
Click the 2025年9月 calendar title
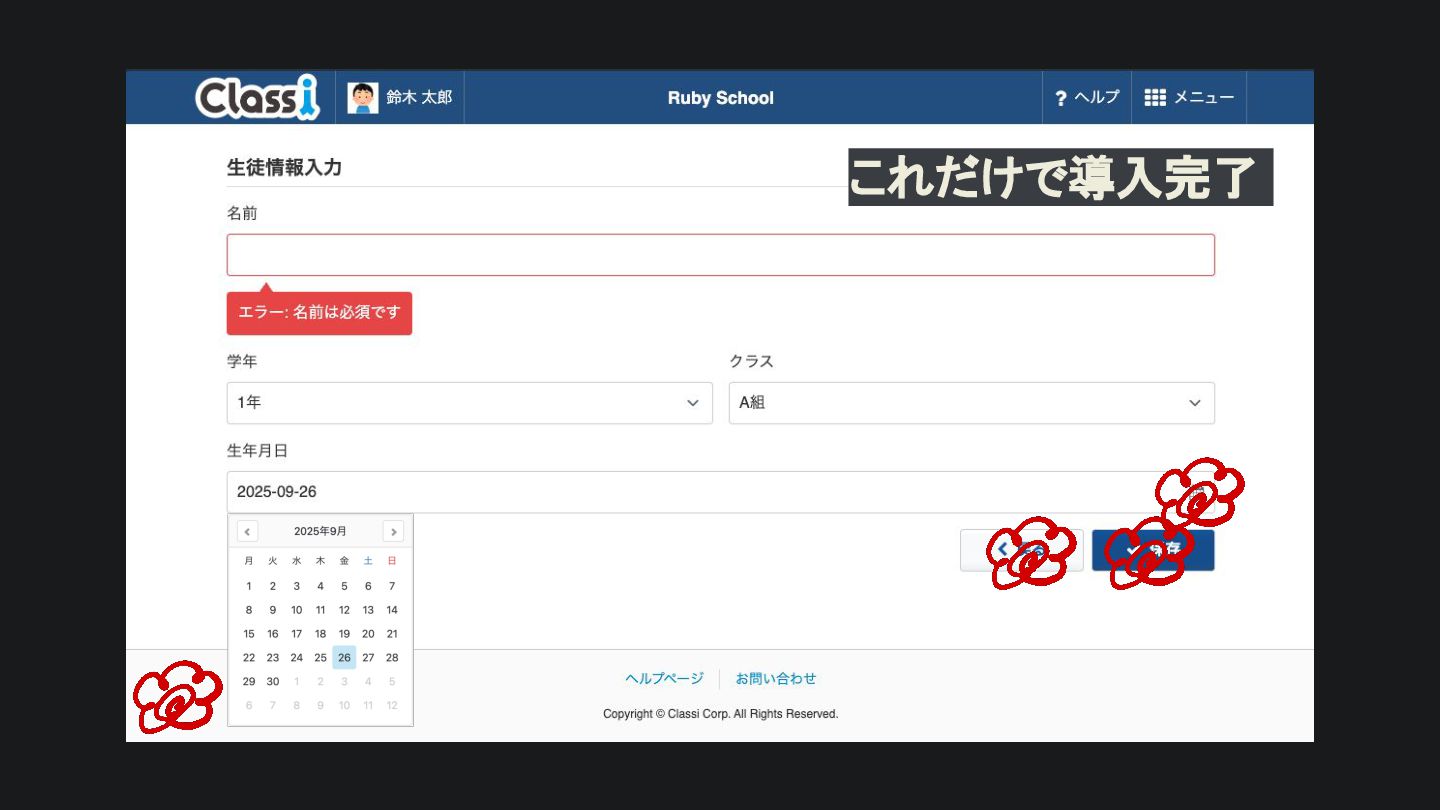tap(320, 532)
